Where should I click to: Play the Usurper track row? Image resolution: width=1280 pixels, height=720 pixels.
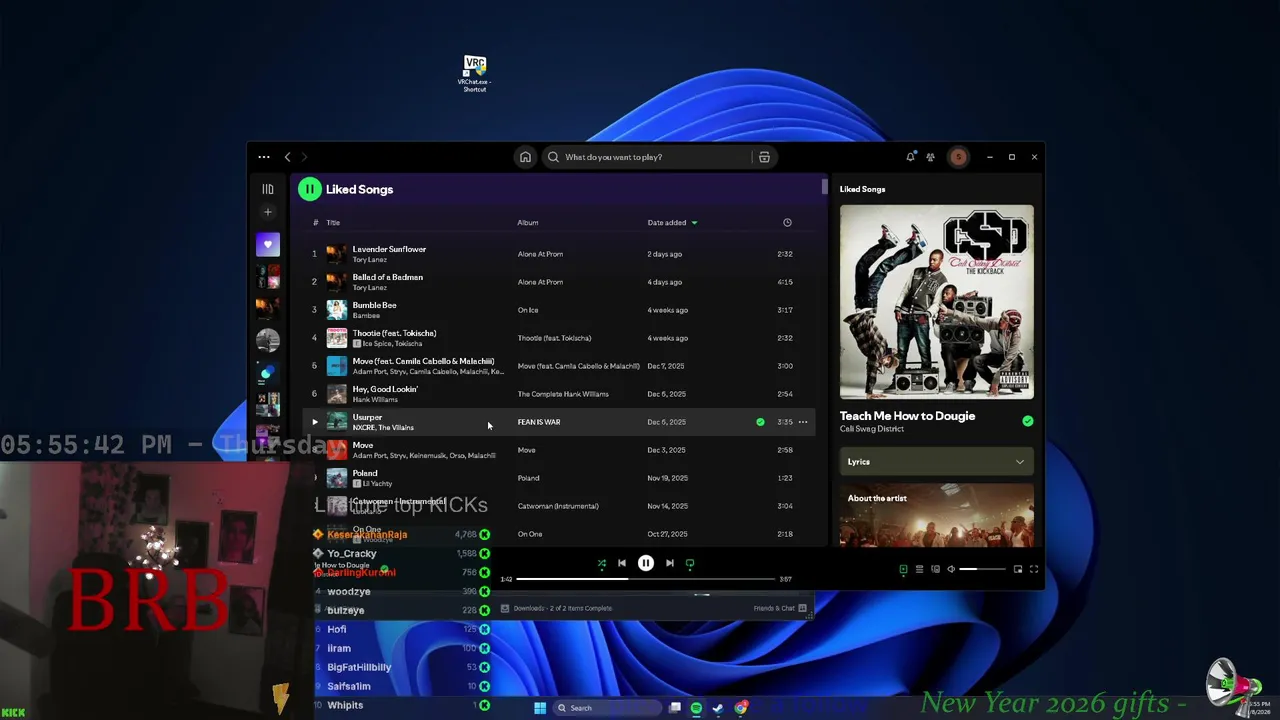314,422
